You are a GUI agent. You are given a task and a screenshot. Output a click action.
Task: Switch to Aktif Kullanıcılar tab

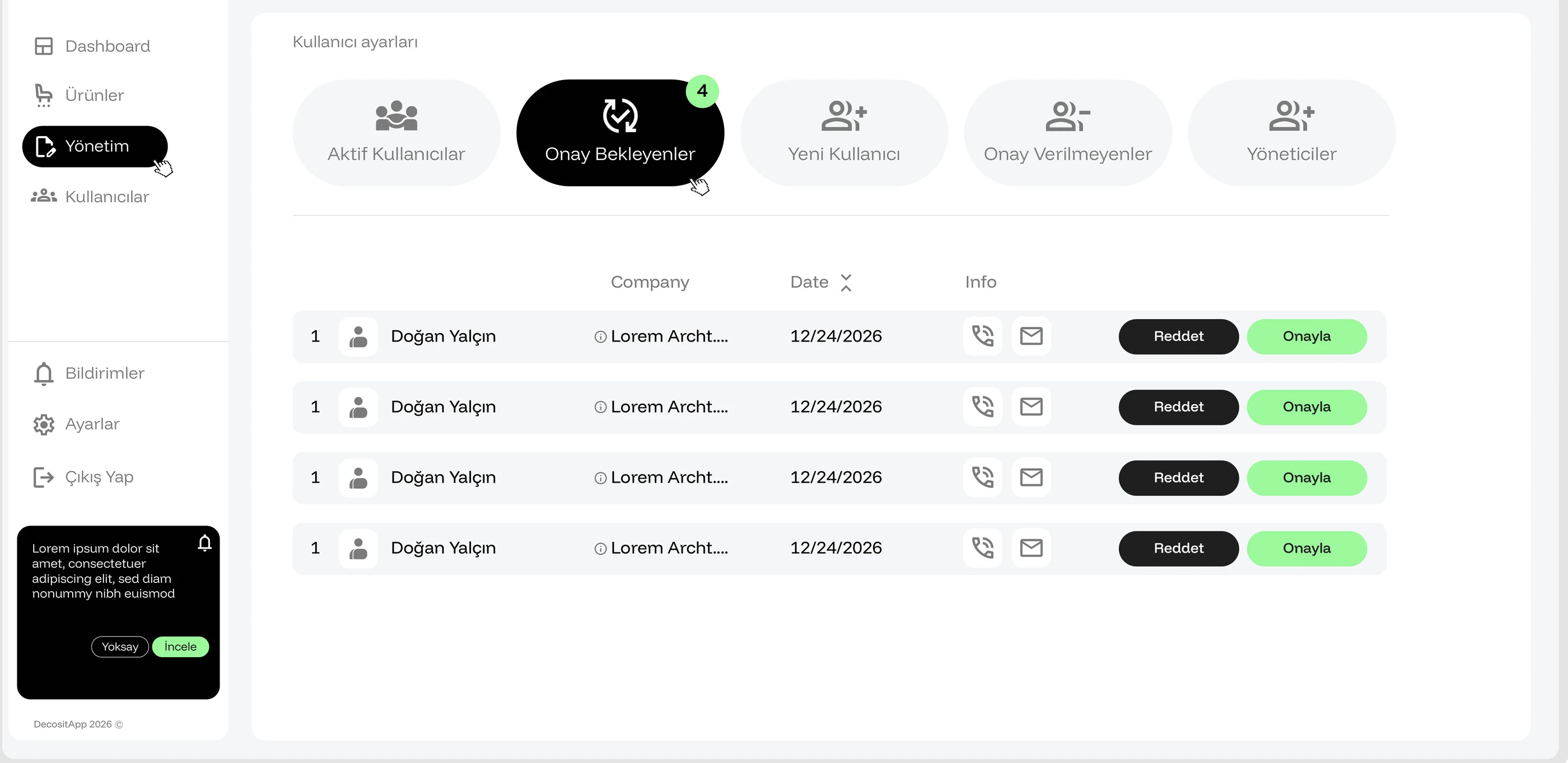tap(396, 133)
